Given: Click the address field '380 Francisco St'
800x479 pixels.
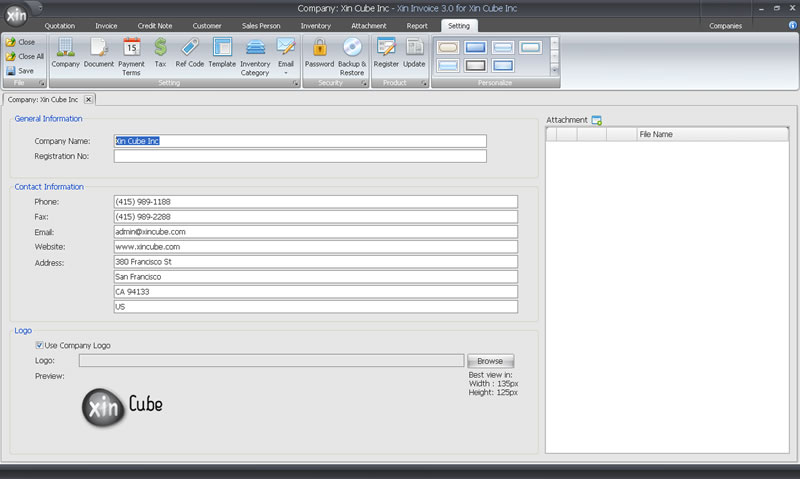Looking at the screenshot, I should click(x=315, y=262).
